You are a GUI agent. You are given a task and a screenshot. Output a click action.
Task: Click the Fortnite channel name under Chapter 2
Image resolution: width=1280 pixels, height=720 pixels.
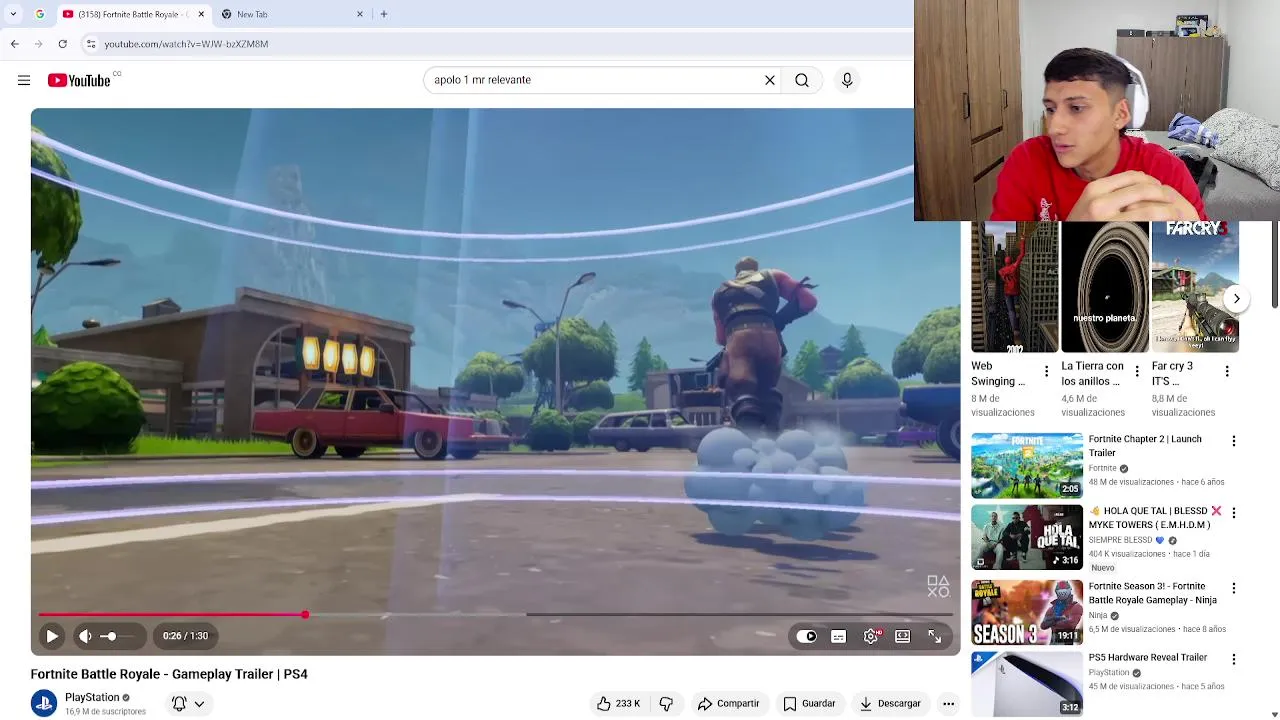[x=1102, y=468]
